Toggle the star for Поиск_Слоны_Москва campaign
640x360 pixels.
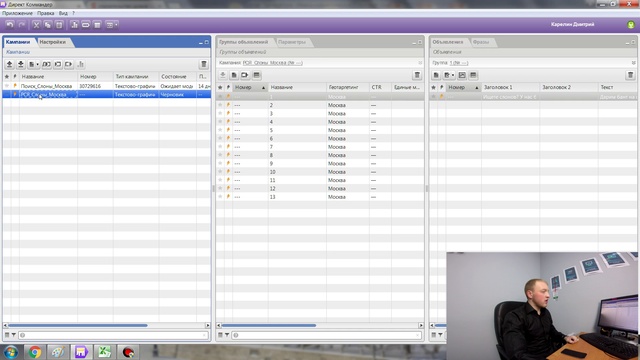(7, 86)
